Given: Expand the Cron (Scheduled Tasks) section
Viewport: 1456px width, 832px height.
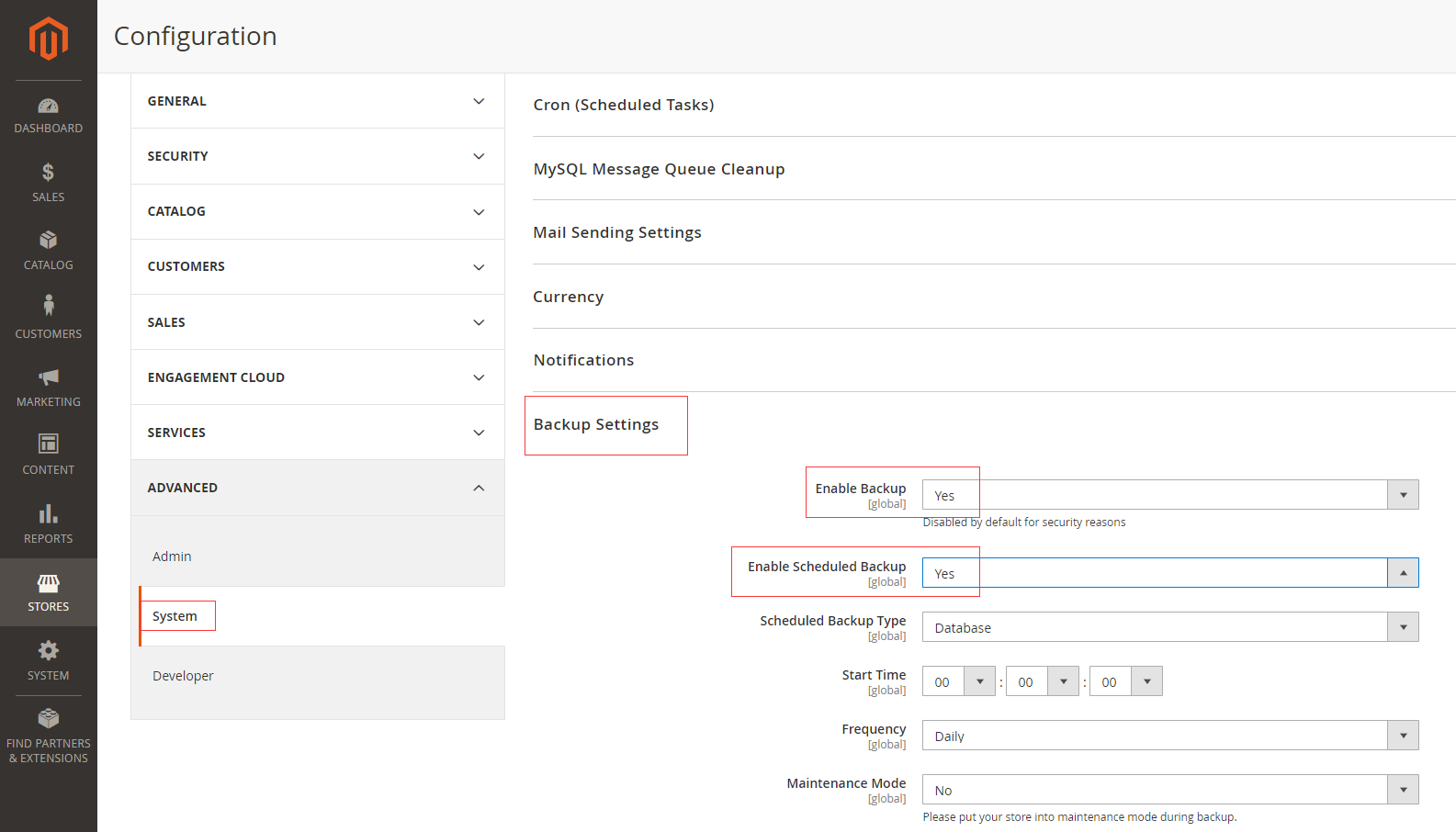Looking at the screenshot, I should [624, 105].
